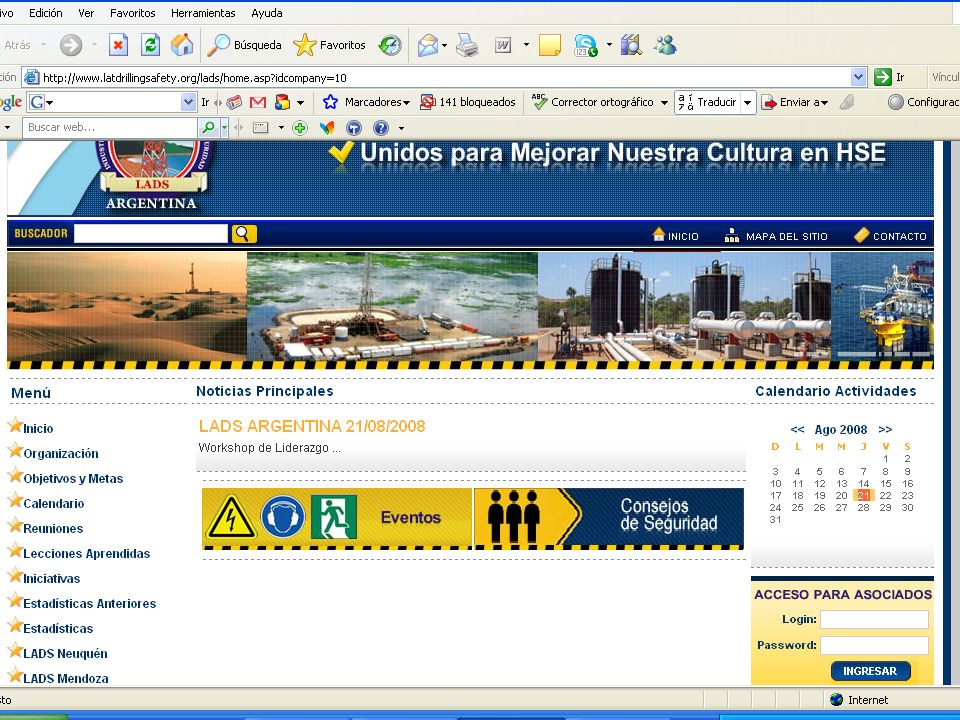Screen dimensions: 960x720
Task: Open the LADS ARGENTINA 21/08/2008 news item
Action: (312, 426)
